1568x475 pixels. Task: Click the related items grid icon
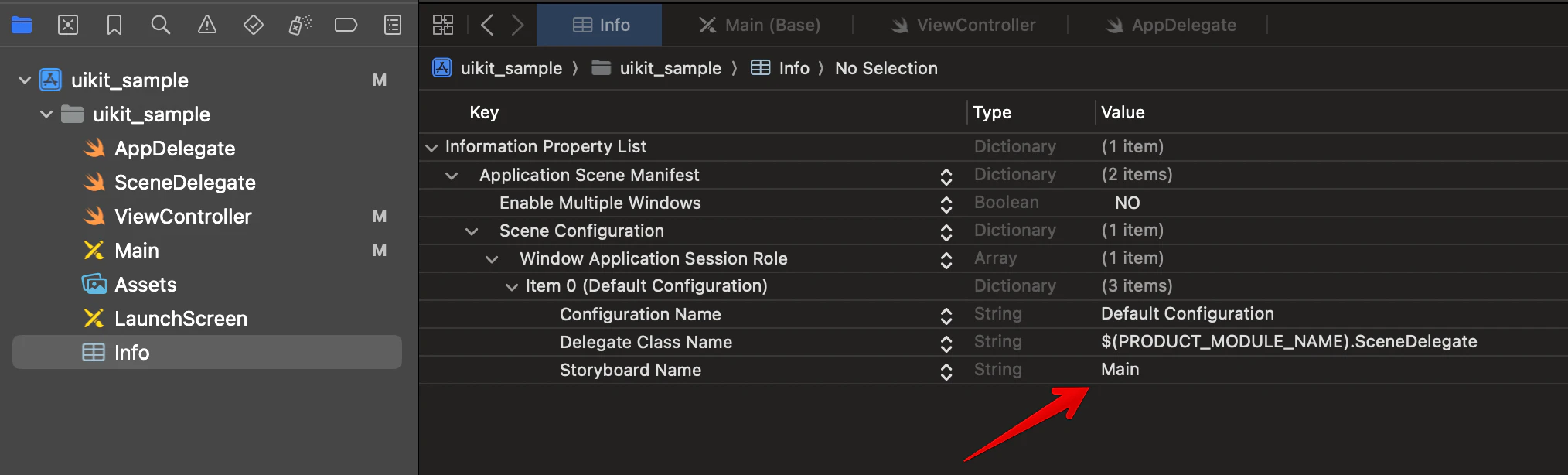(443, 26)
